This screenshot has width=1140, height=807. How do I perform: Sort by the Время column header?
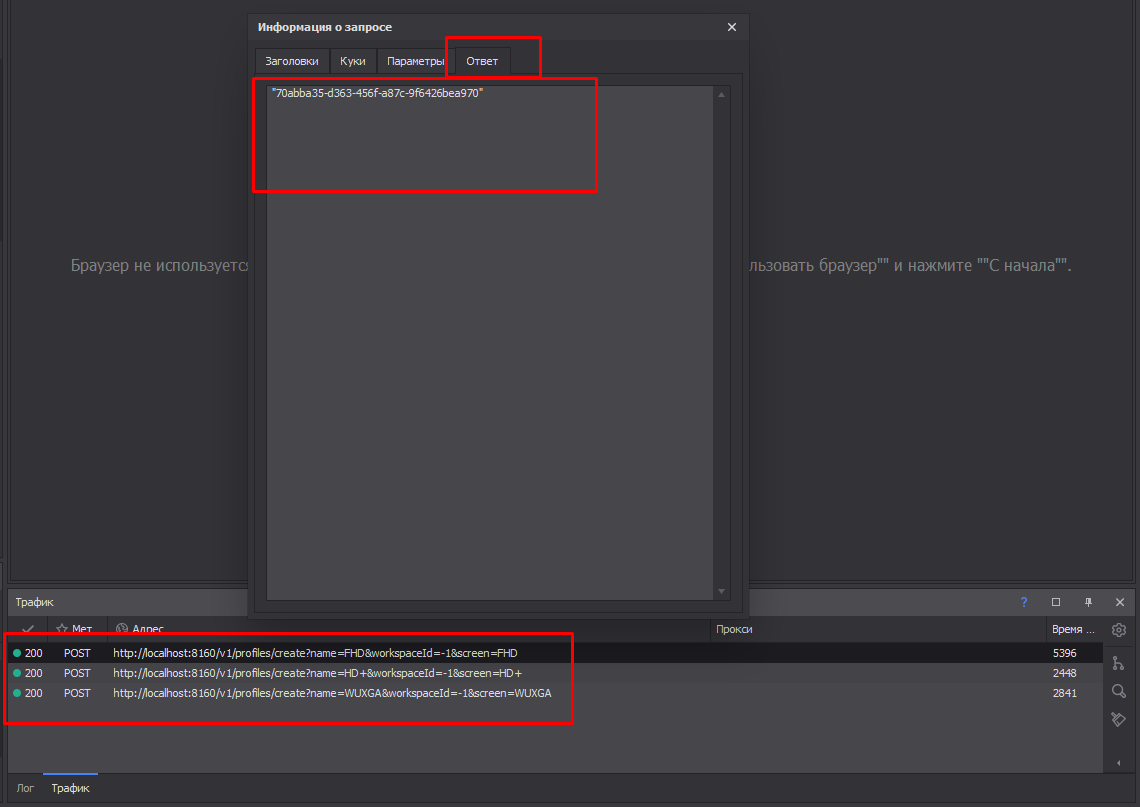coord(1073,630)
